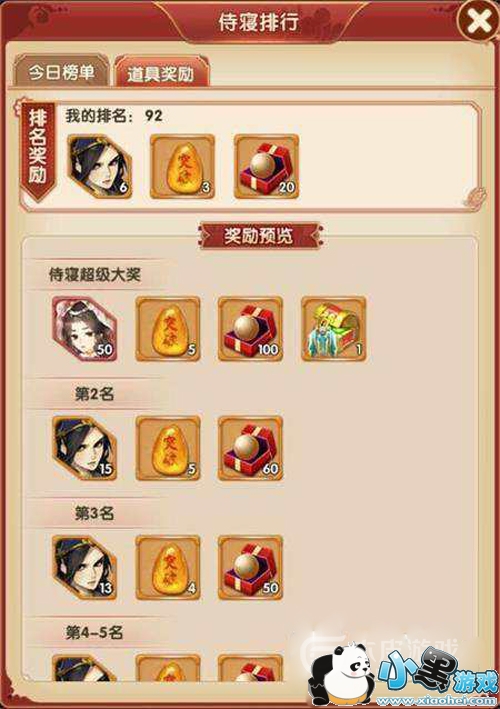Tap third place jade token with 4

(168, 567)
